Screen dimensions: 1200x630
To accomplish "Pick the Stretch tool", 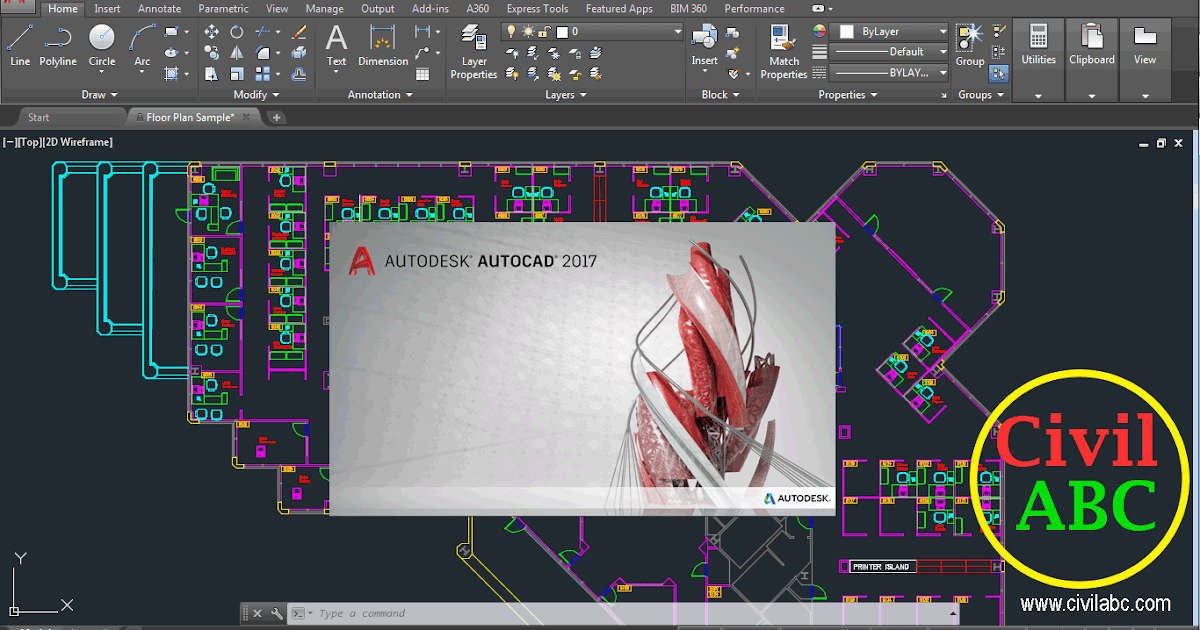I will pyautogui.click(x=212, y=74).
